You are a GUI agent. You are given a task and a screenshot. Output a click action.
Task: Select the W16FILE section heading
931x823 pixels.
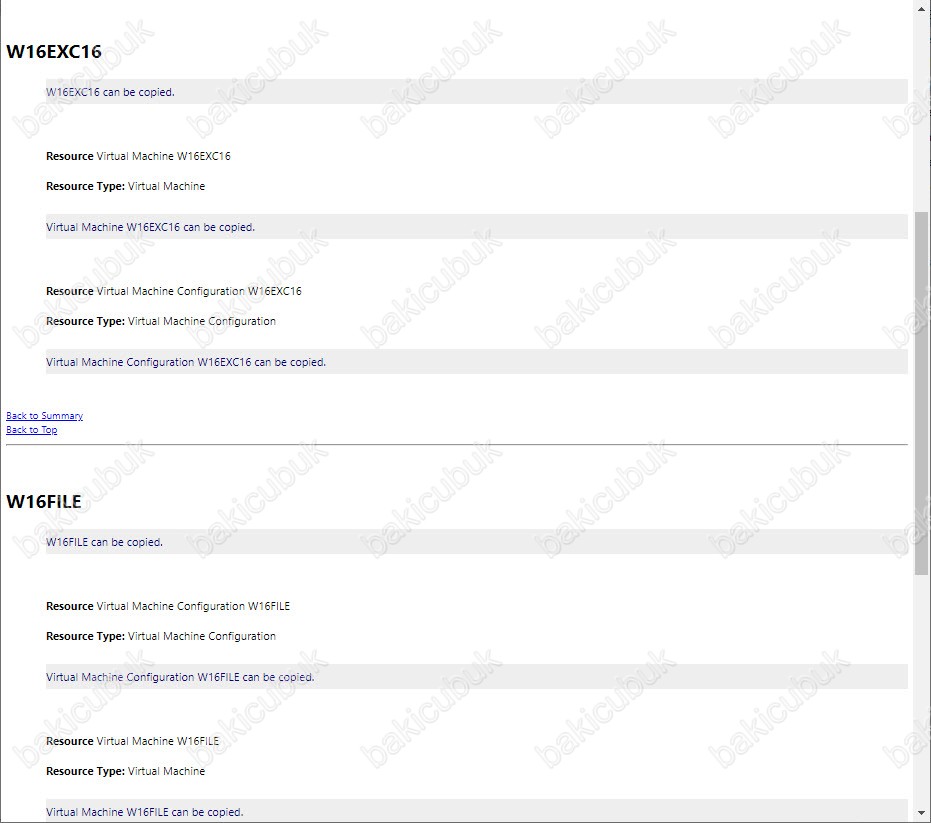coord(43,502)
